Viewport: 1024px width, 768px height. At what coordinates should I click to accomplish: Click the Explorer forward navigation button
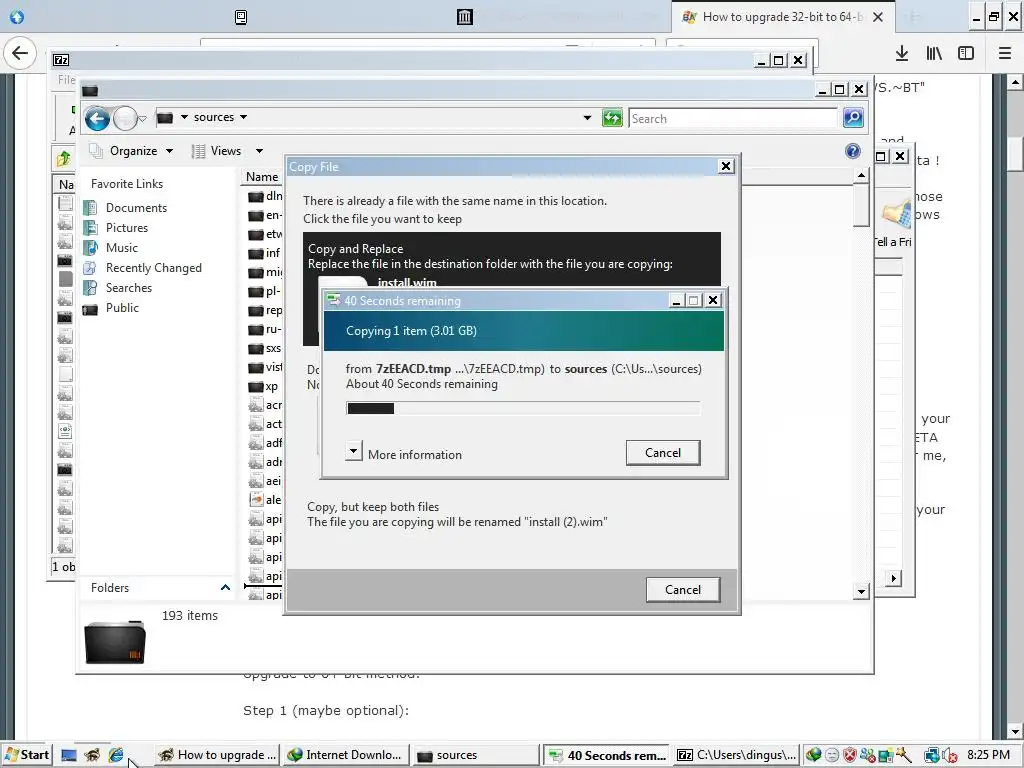[125, 119]
